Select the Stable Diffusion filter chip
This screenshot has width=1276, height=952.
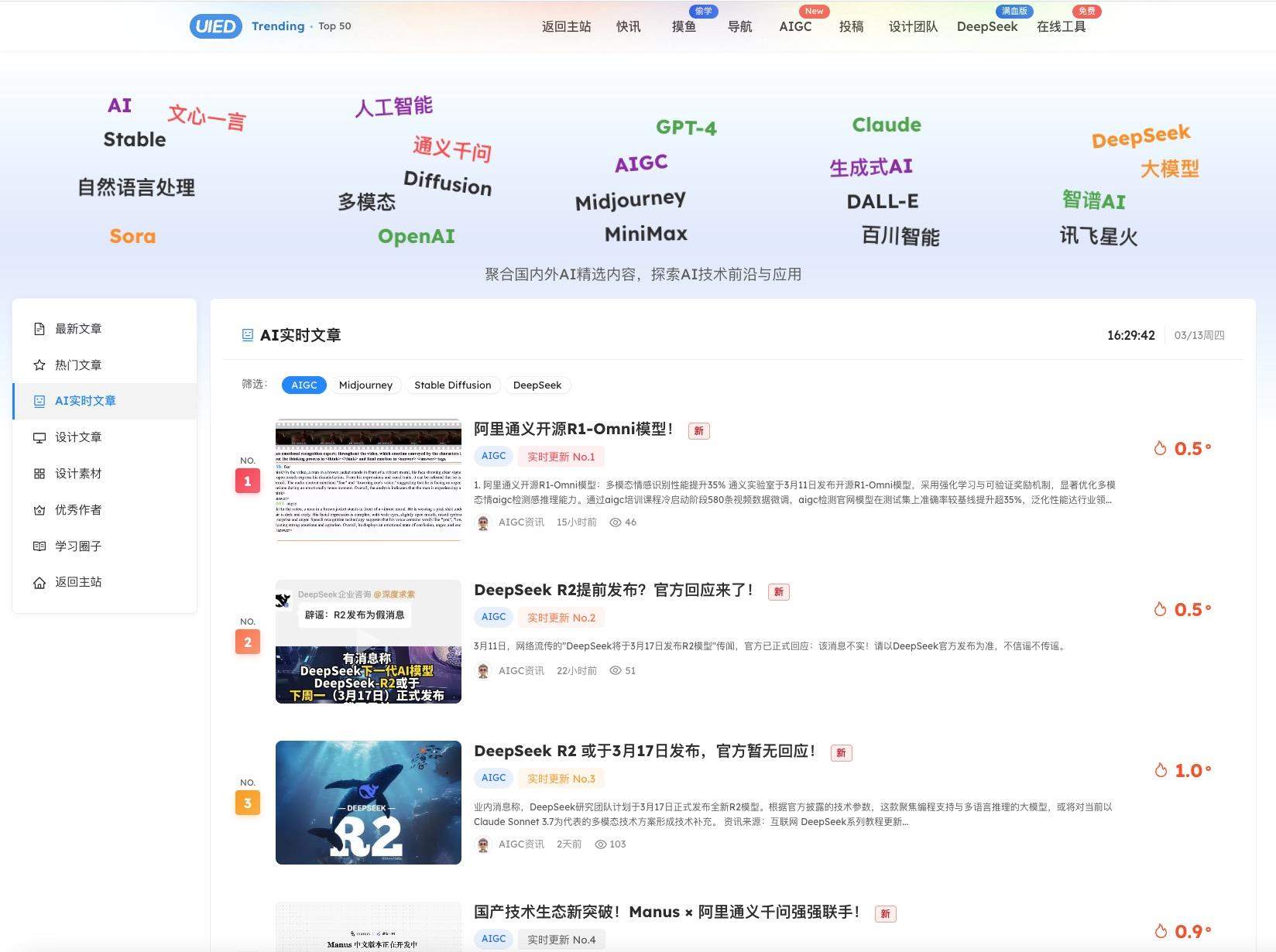(453, 385)
